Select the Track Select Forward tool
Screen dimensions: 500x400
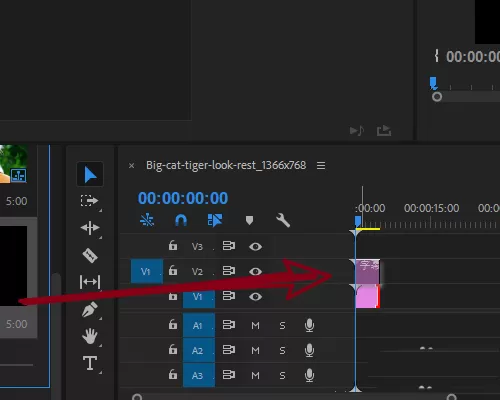tap(89, 201)
